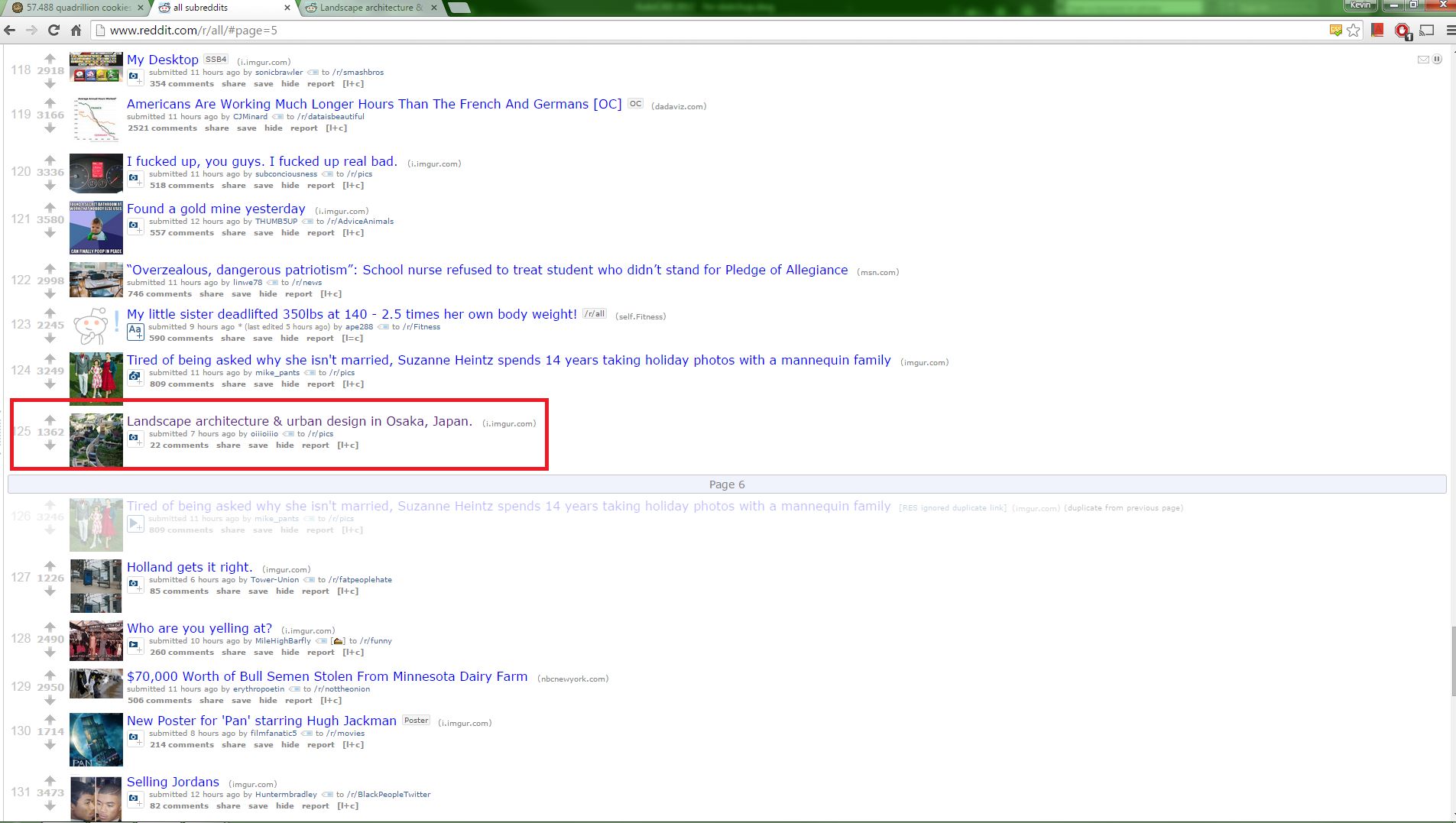Click the browser reload page icon

click(x=54, y=31)
